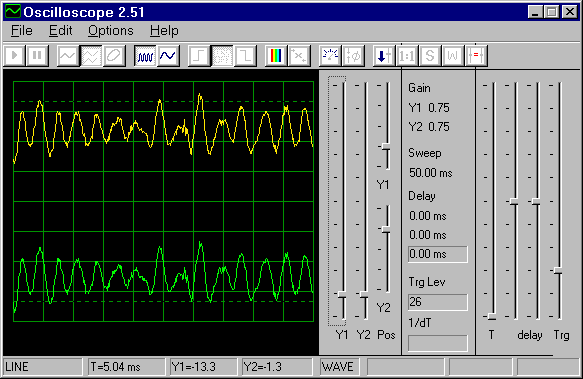Toggle the dense multi-cycle waveform icon
This screenshot has width=583, height=379.
[x=145, y=56]
